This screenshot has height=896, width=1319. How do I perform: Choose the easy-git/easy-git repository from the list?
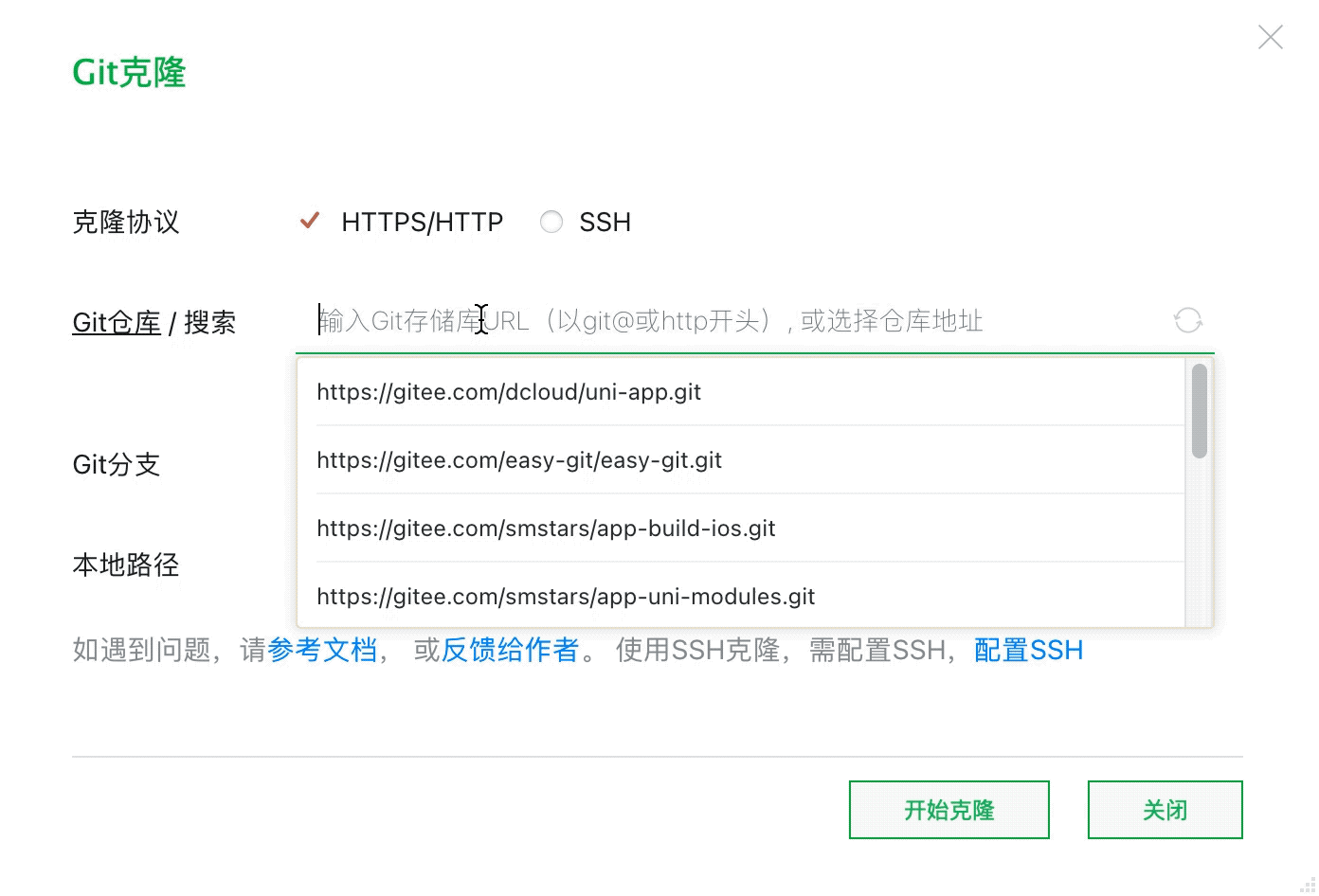pos(519,459)
